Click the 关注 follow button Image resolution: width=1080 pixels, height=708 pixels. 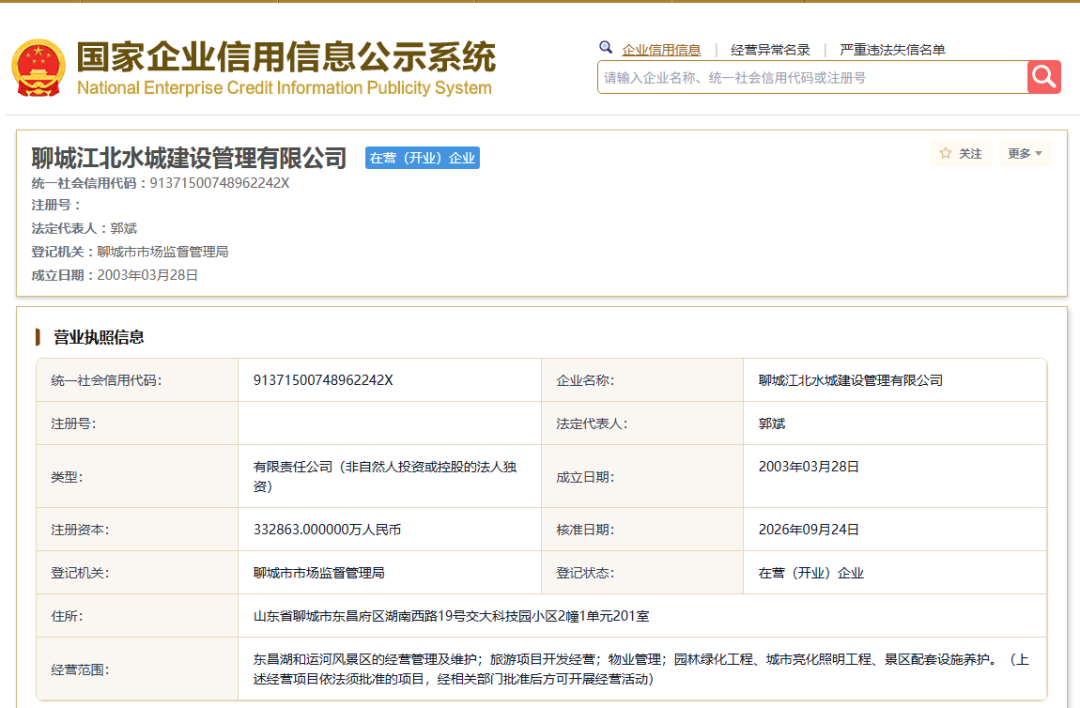(961, 154)
